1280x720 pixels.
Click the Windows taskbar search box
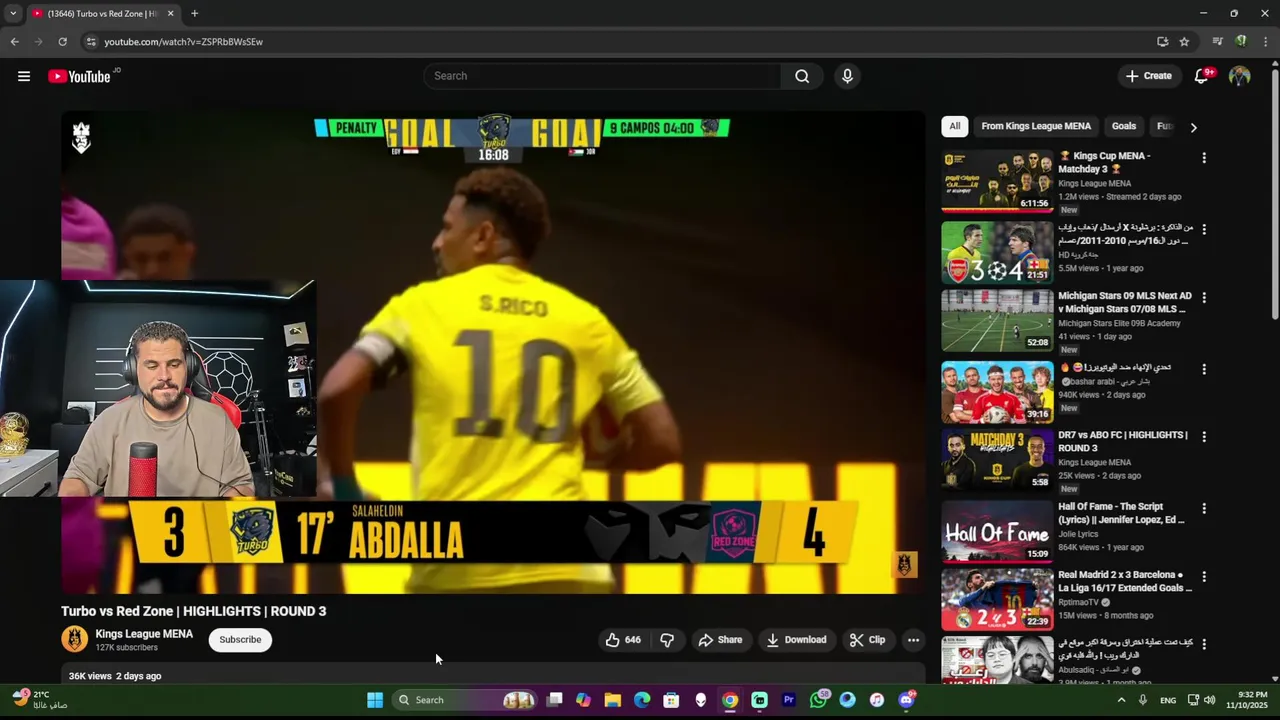(466, 700)
